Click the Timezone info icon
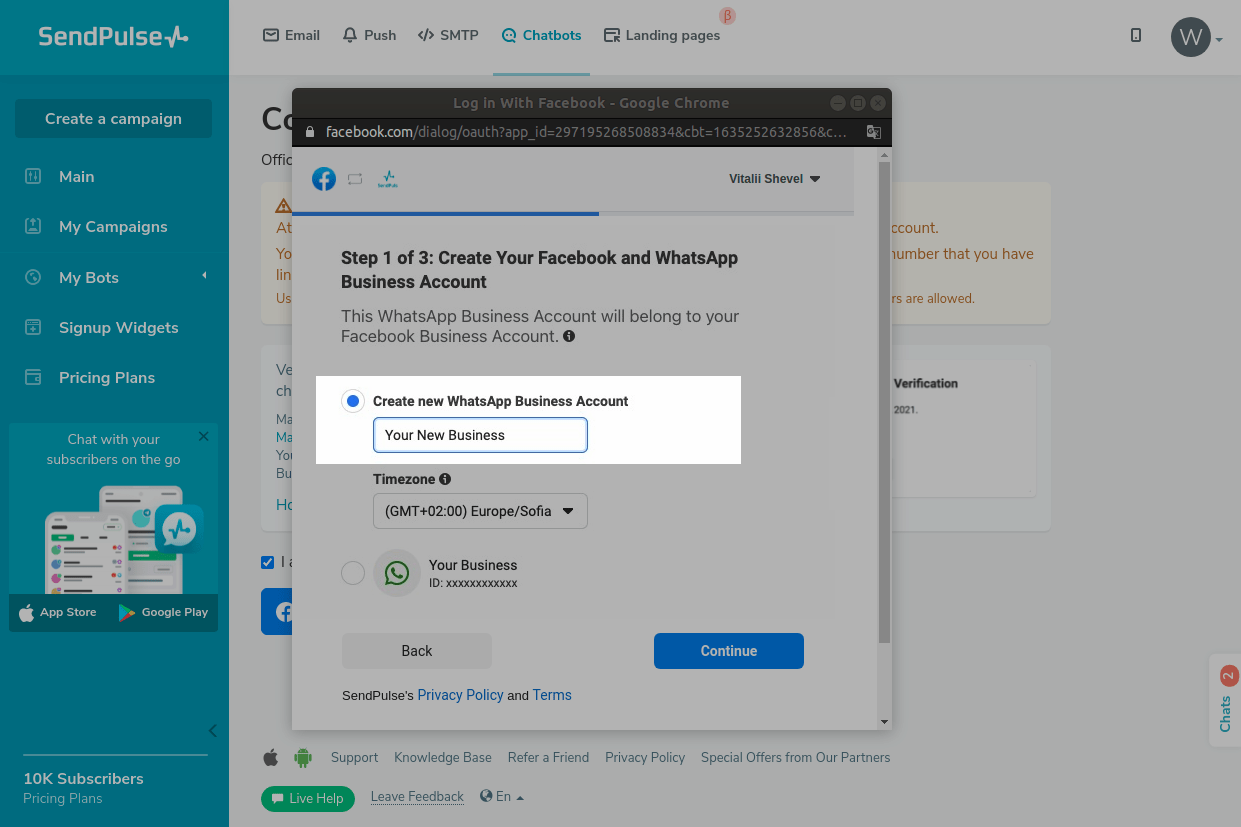 [x=445, y=479]
